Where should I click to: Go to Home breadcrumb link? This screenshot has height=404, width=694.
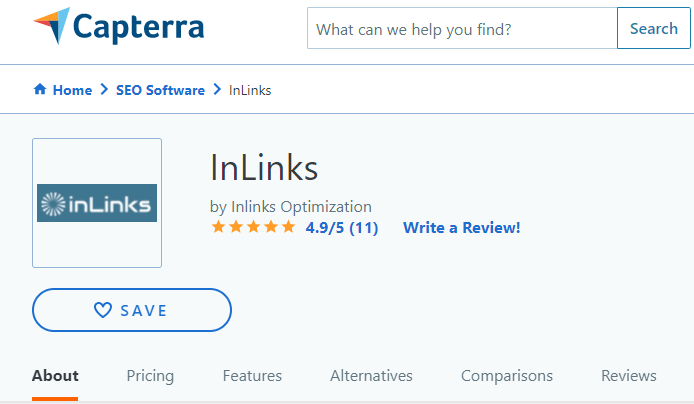(72, 90)
